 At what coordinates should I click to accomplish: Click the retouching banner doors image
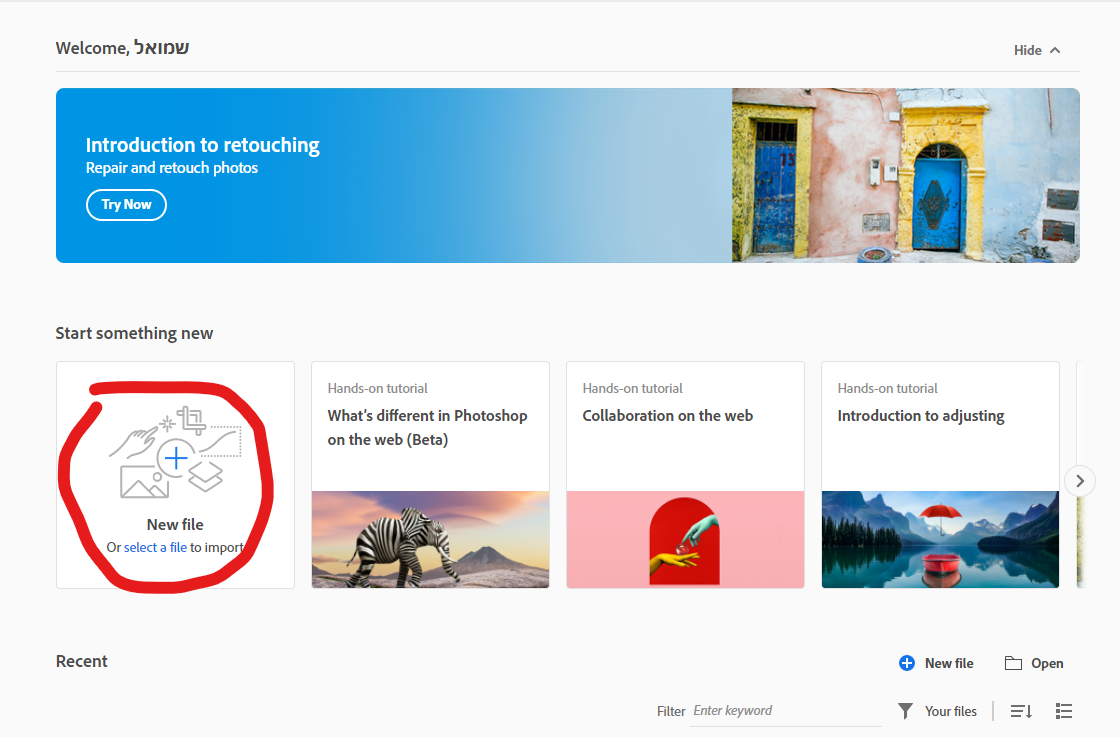(906, 176)
